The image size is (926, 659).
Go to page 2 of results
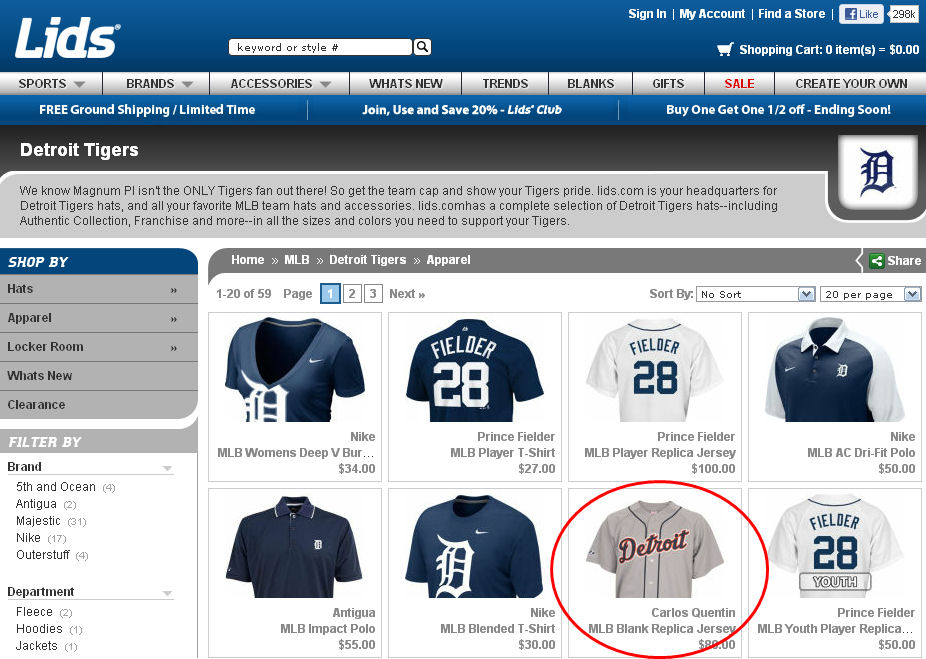coord(352,293)
